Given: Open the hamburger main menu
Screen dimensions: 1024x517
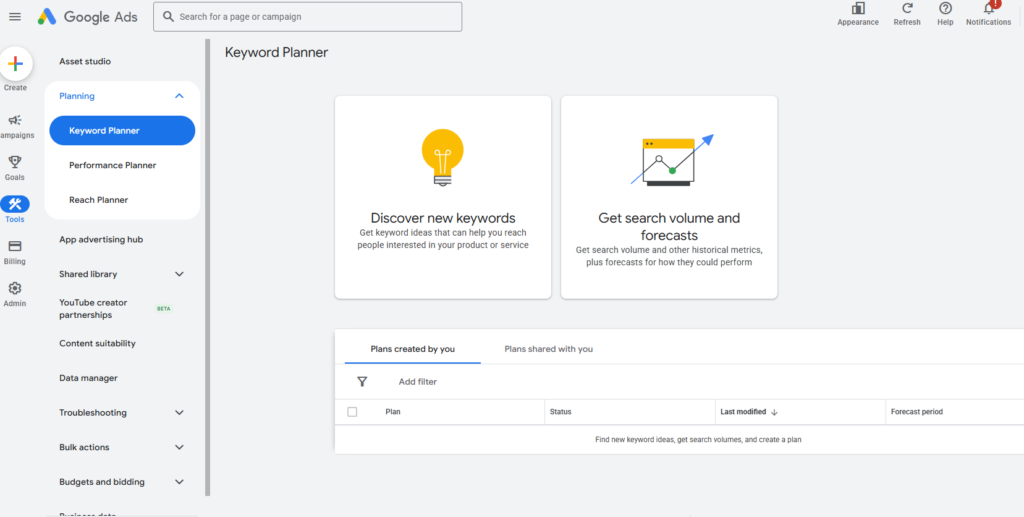Looking at the screenshot, I should tap(15, 17).
